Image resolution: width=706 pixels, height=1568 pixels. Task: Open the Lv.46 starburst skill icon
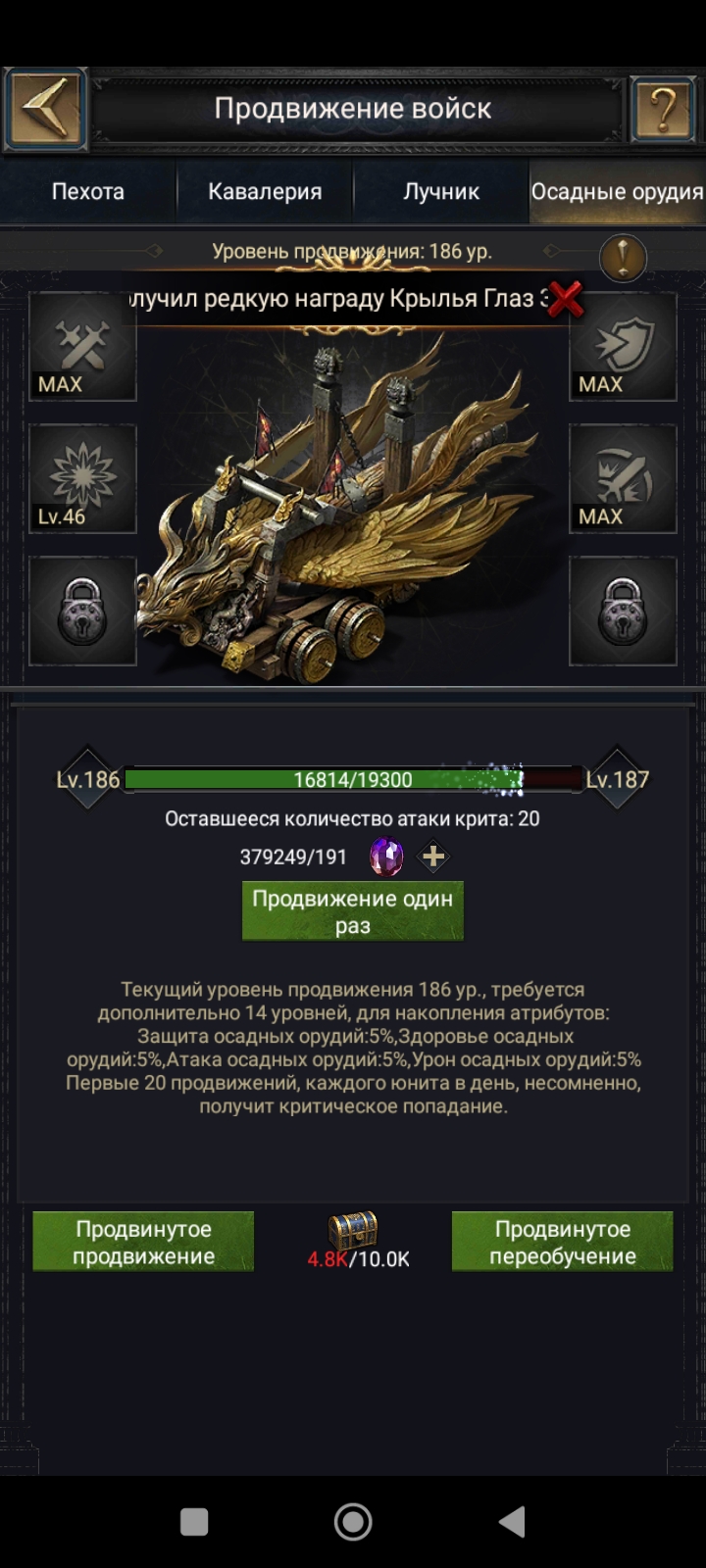point(82,479)
